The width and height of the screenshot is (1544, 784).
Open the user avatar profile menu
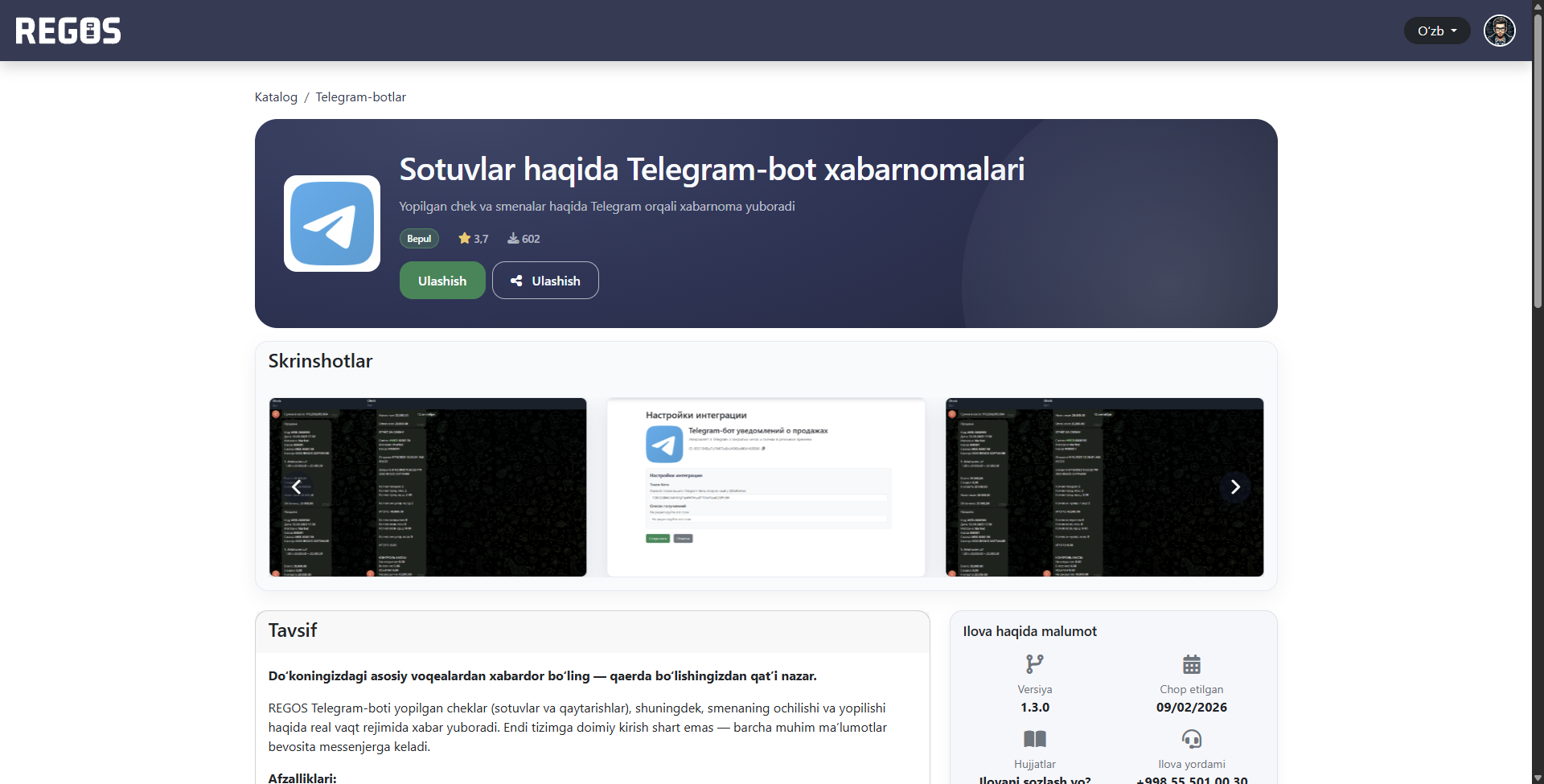pyautogui.click(x=1500, y=31)
